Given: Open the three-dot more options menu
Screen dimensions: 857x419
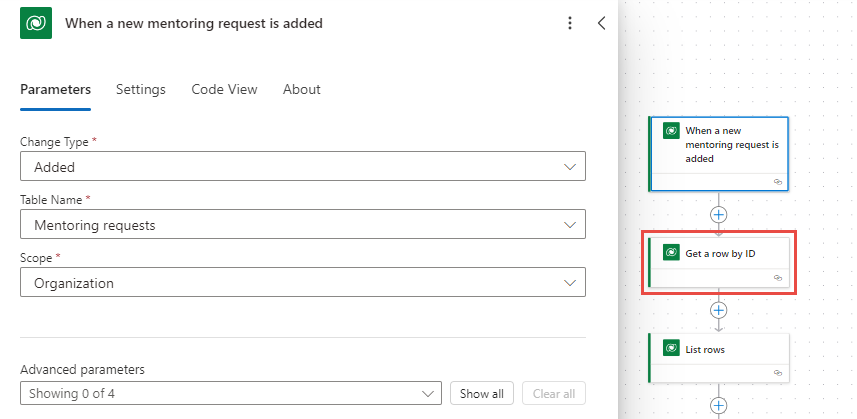Looking at the screenshot, I should pyautogui.click(x=570, y=23).
